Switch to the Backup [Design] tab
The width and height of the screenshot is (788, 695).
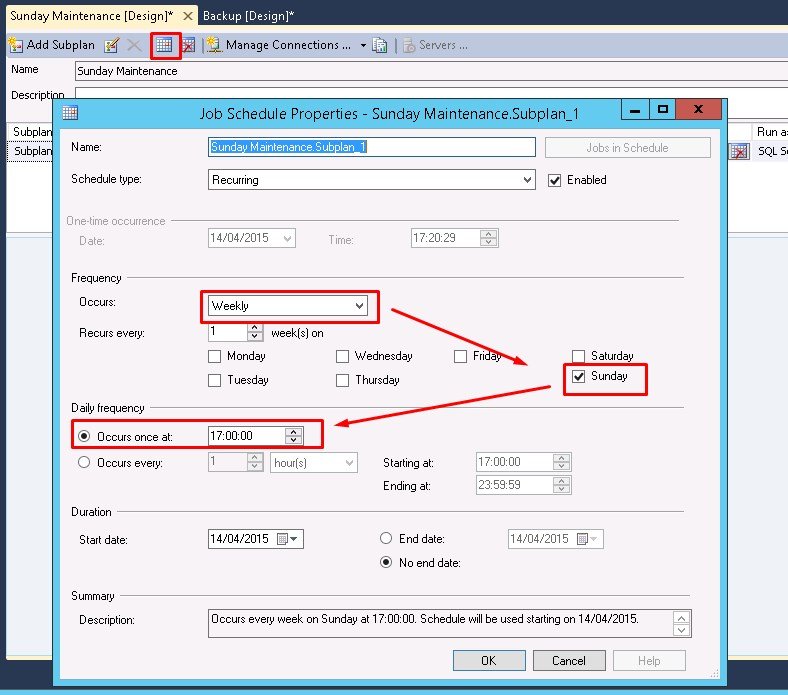(248, 16)
